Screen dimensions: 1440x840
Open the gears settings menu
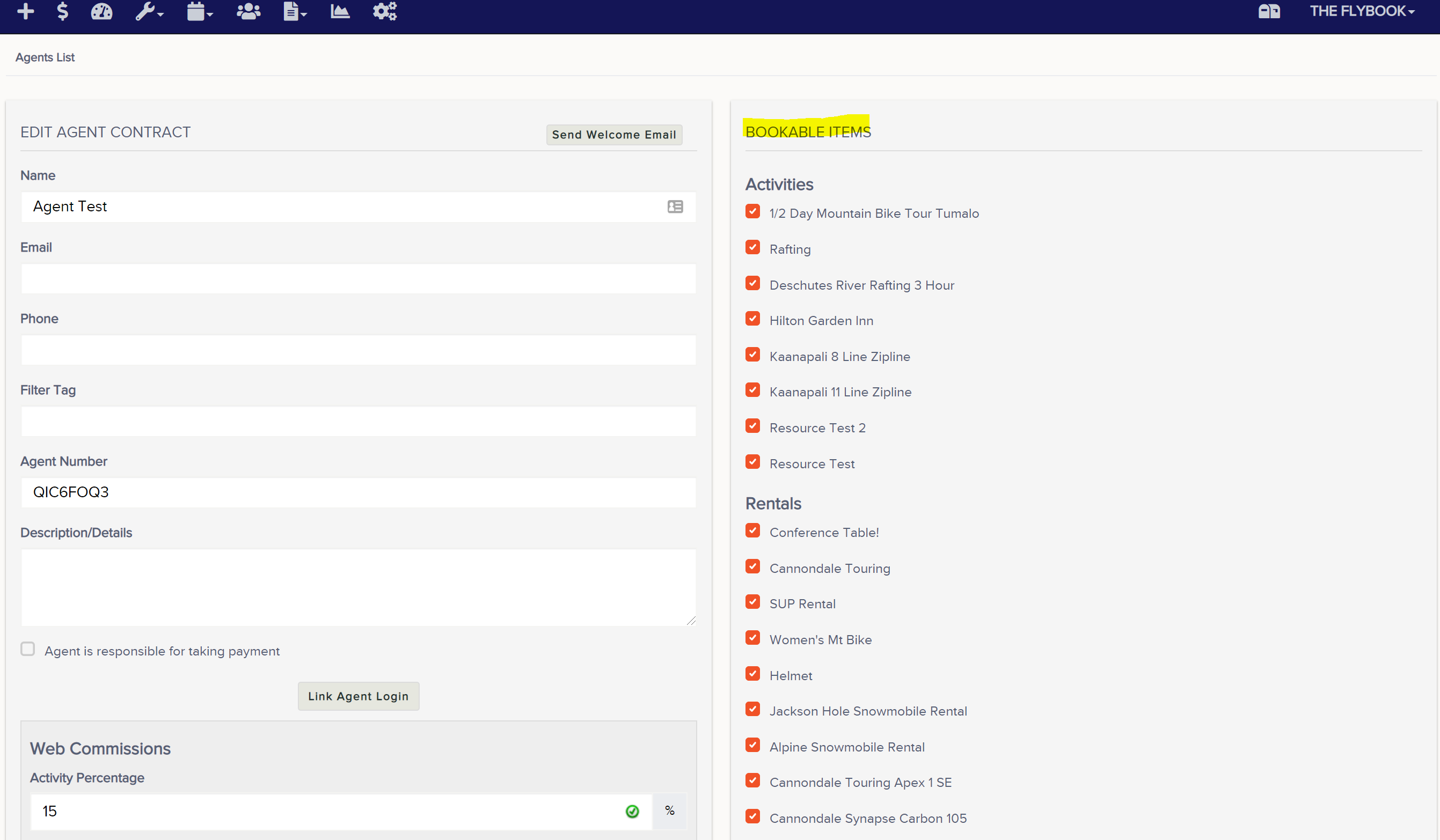[x=385, y=11]
